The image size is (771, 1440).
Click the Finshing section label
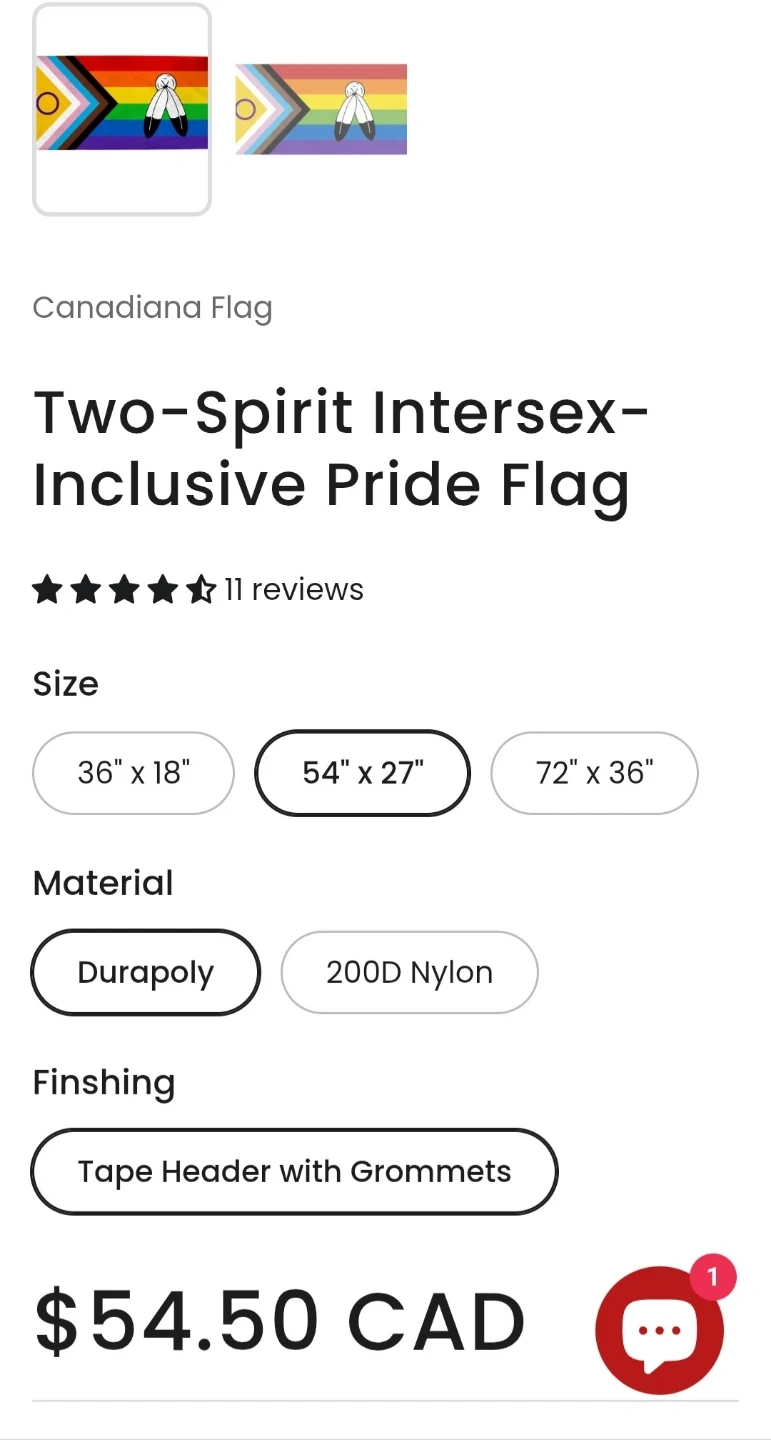click(x=104, y=1082)
